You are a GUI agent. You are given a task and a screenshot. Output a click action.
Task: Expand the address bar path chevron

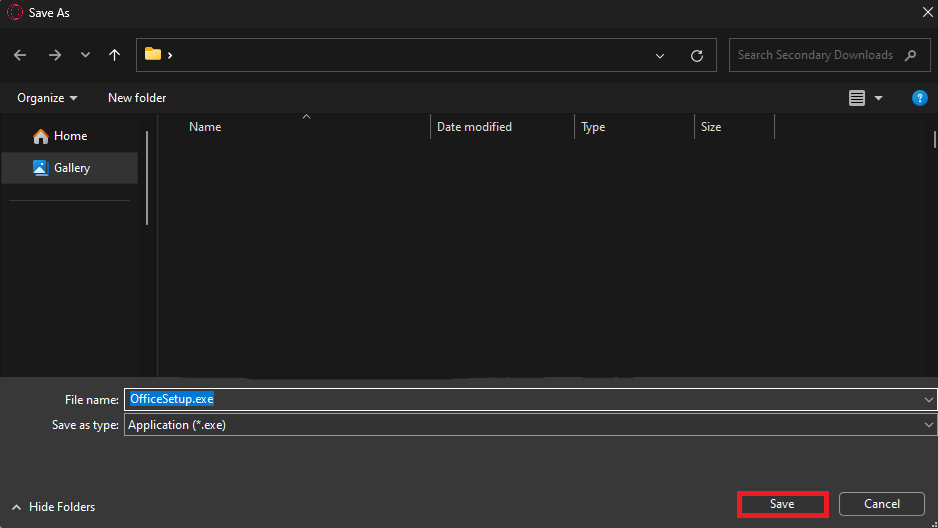170,55
